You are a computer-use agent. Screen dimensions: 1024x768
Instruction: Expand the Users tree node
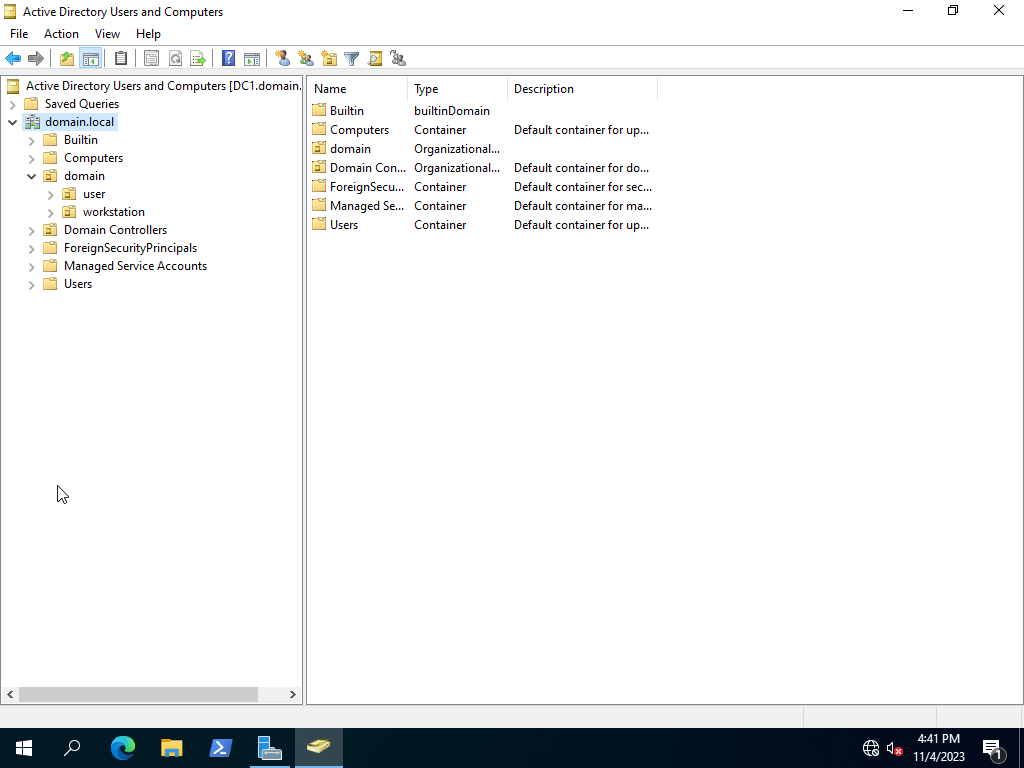pos(31,284)
